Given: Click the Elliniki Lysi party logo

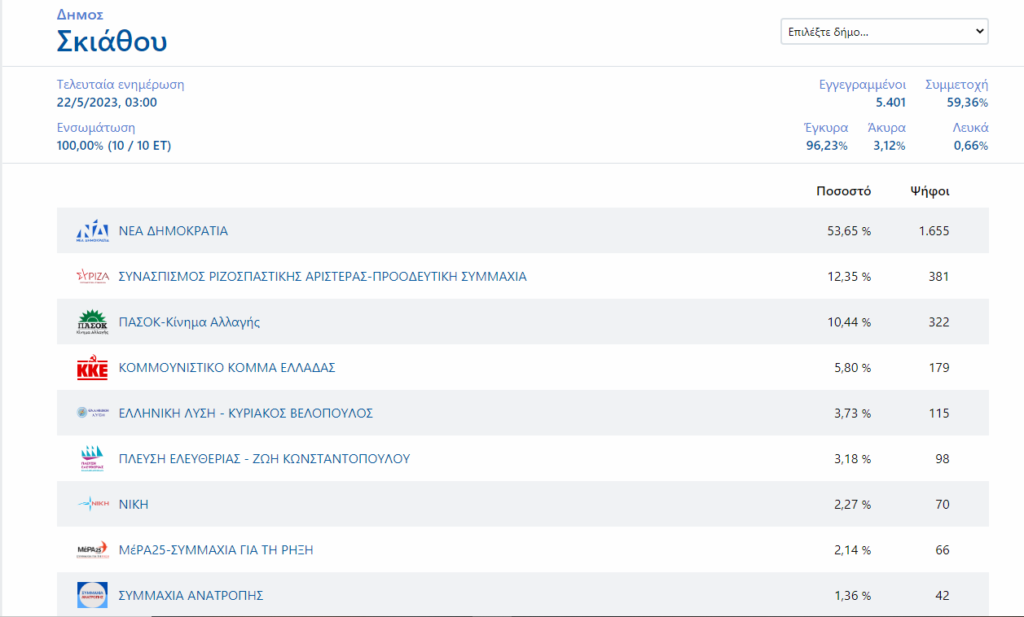Looking at the screenshot, I should (x=92, y=413).
